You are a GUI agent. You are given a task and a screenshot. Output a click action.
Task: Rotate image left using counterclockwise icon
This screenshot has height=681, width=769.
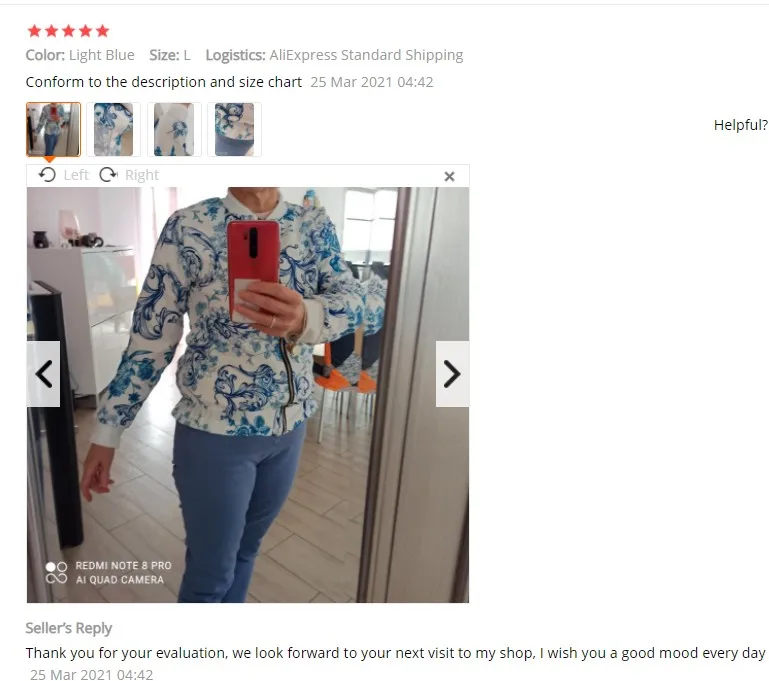coord(47,175)
